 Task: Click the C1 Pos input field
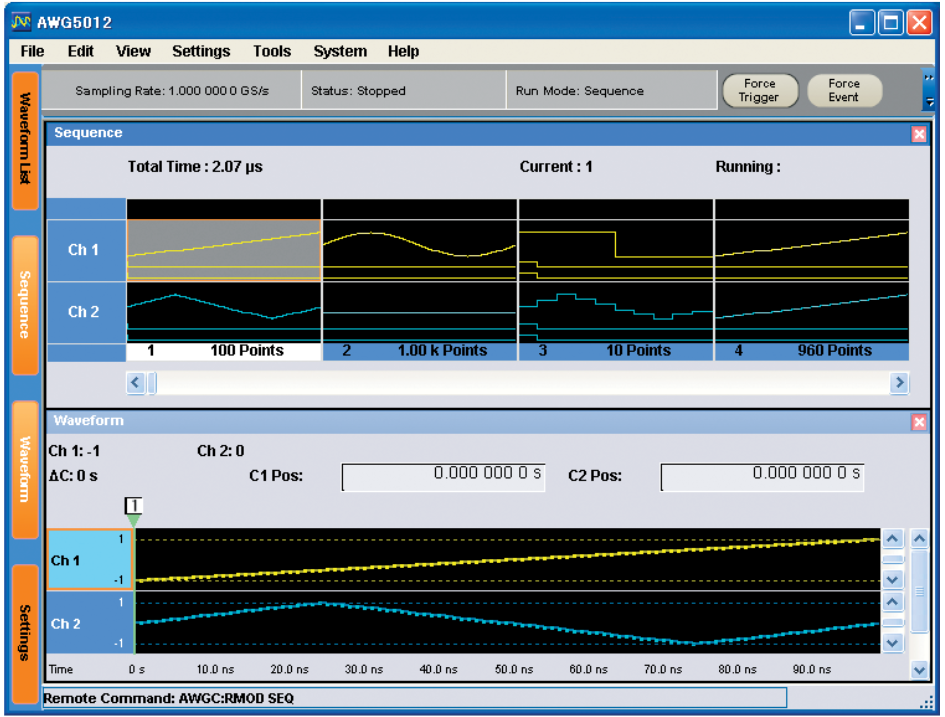[443, 476]
